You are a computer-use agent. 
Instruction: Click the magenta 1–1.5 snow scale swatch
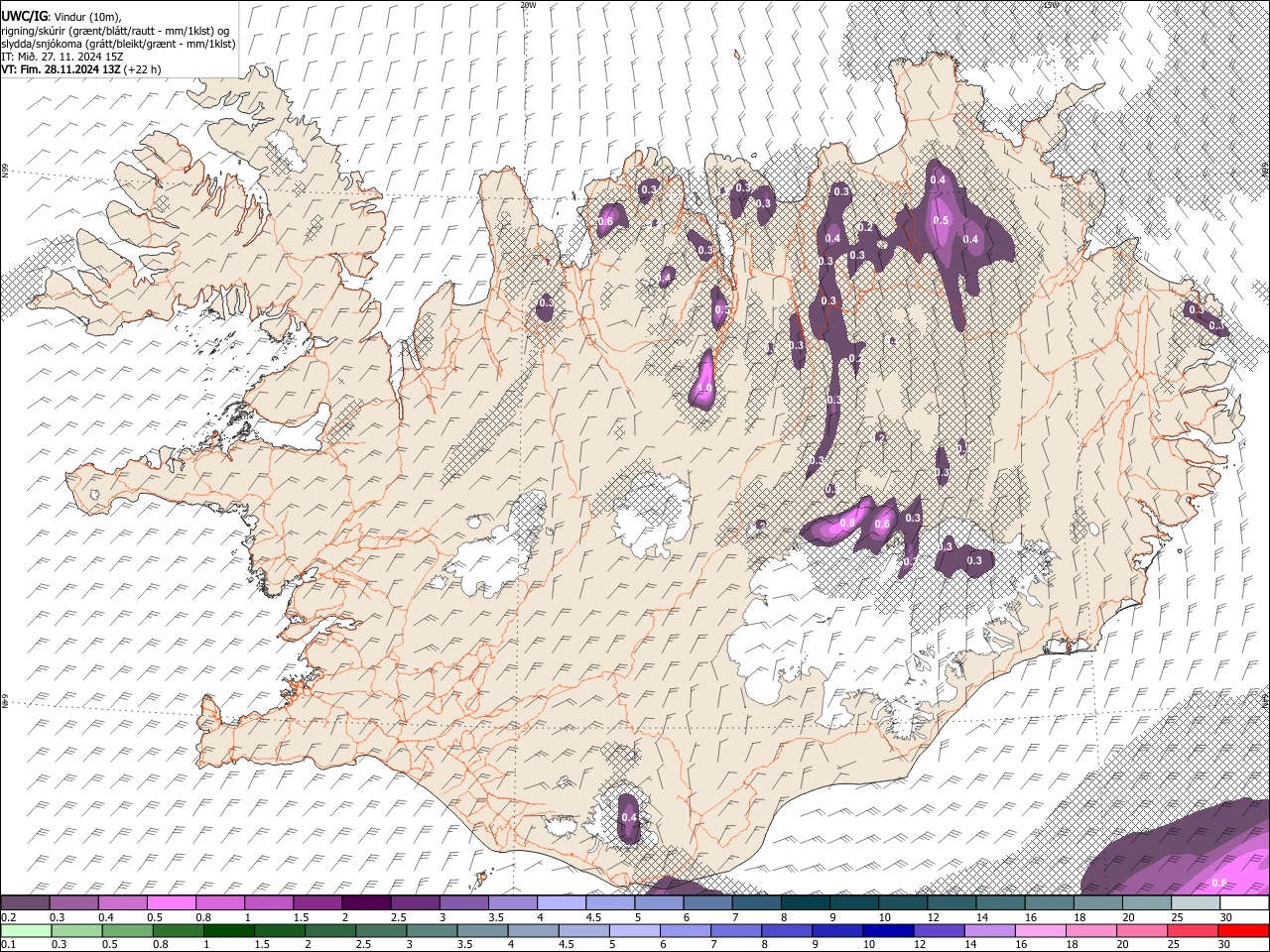point(269,903)
